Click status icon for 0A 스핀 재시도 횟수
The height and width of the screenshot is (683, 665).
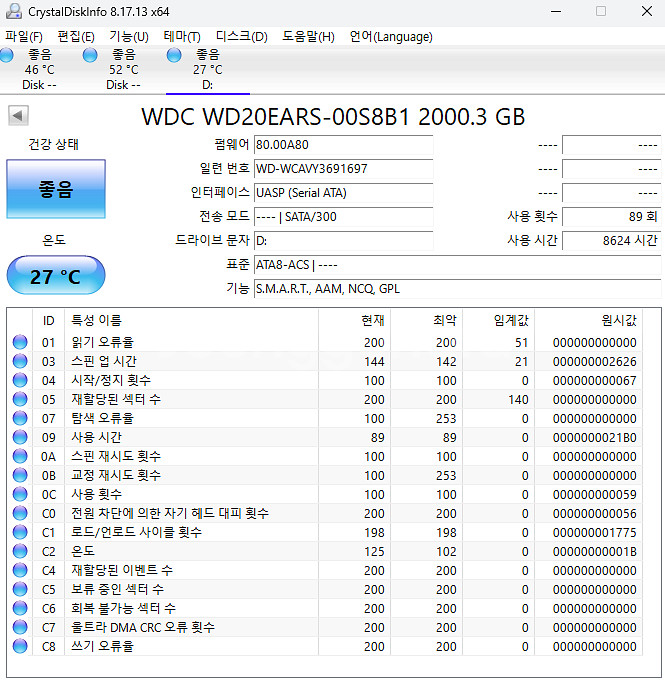pos(20,456)
